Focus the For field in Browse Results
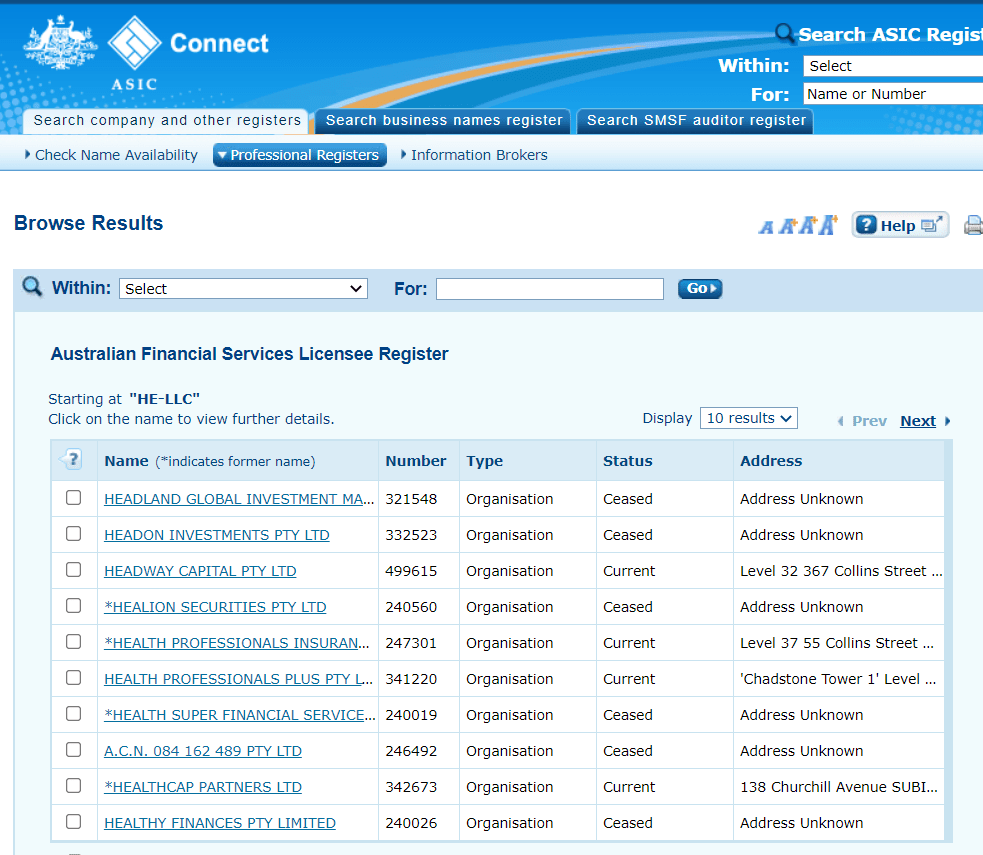The image size is (983, 855). [x=550, y=289]
